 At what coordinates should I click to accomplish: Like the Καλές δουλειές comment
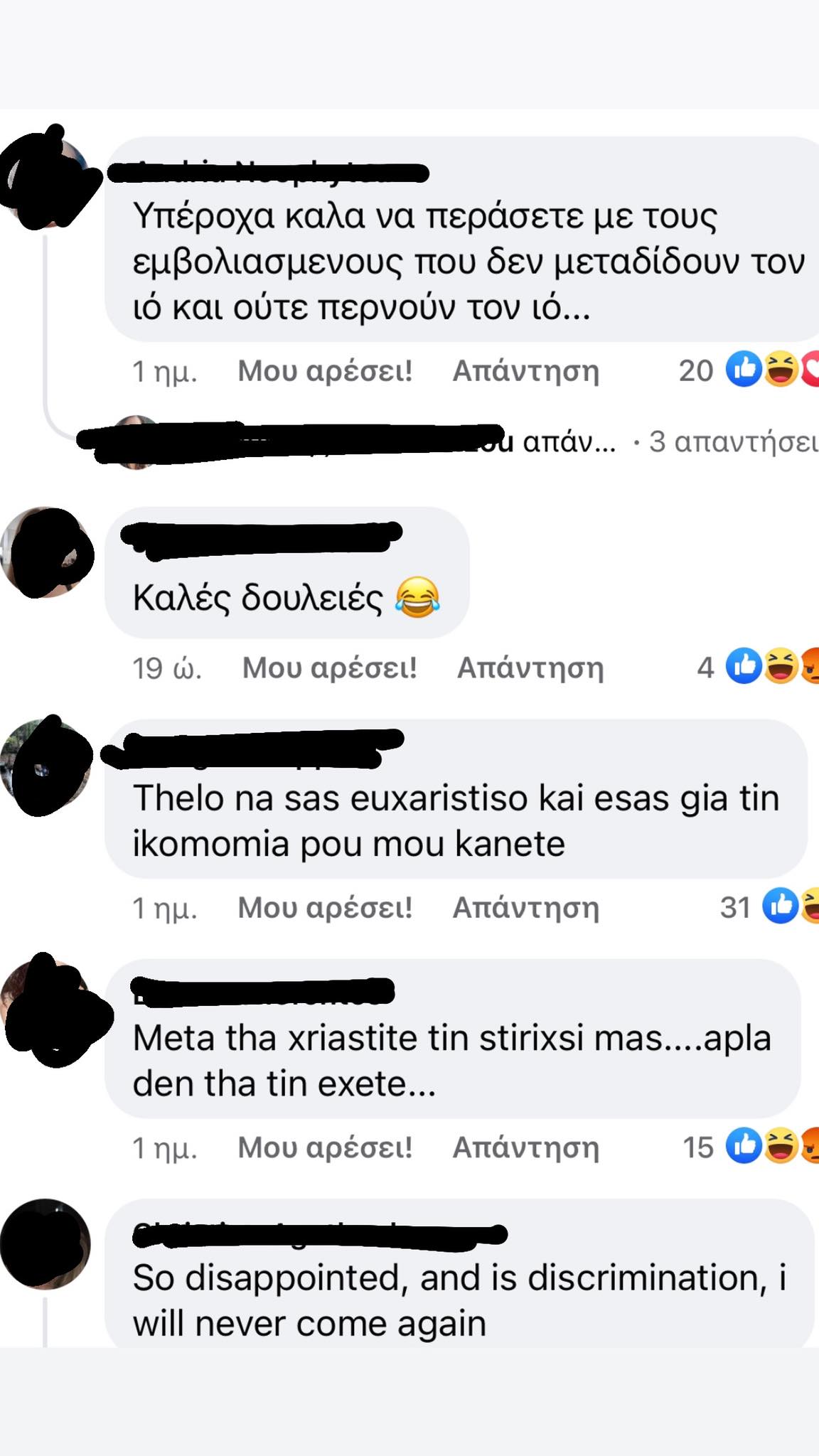(x=330, y=668)
